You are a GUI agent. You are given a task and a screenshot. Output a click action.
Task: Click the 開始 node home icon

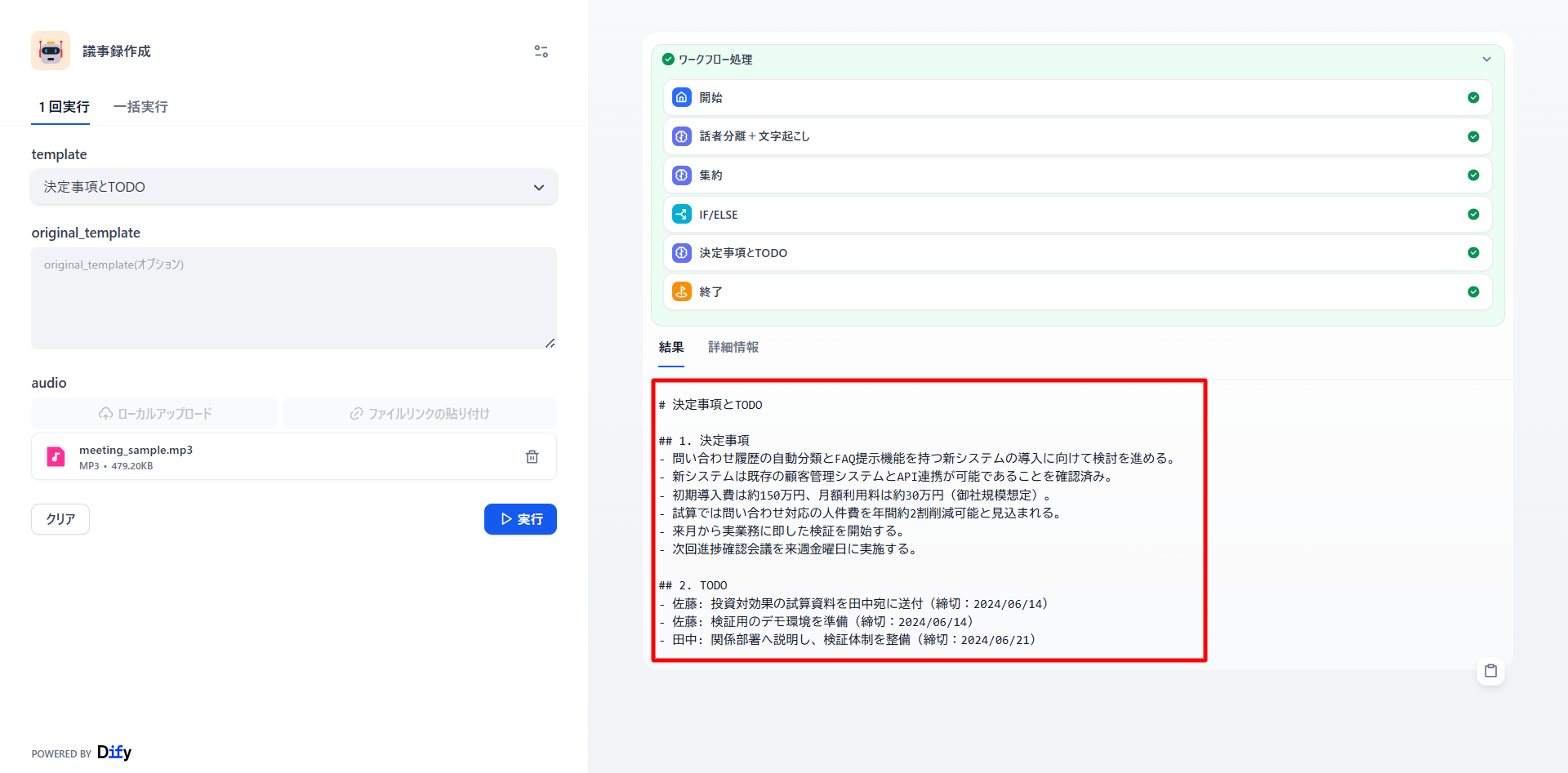pyautogui.click(x=681, y=97)
